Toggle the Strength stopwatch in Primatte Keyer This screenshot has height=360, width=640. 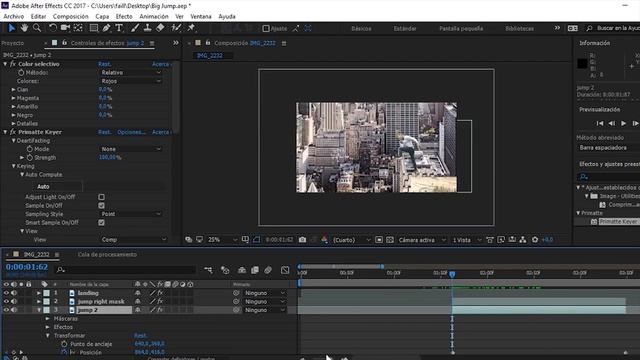pyautogui.click(x=30, y=158)
